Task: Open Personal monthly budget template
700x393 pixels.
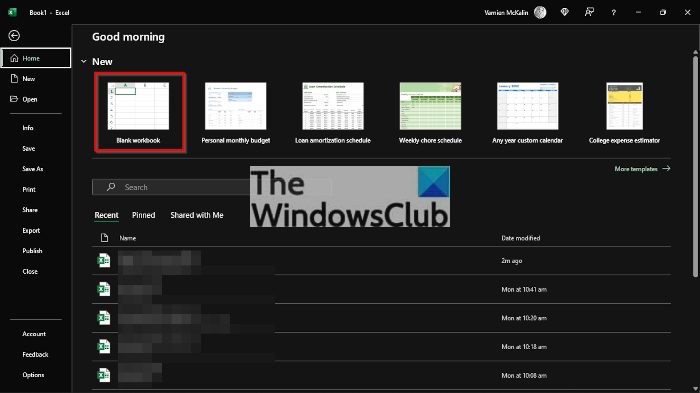Action: tap(236, 113)
